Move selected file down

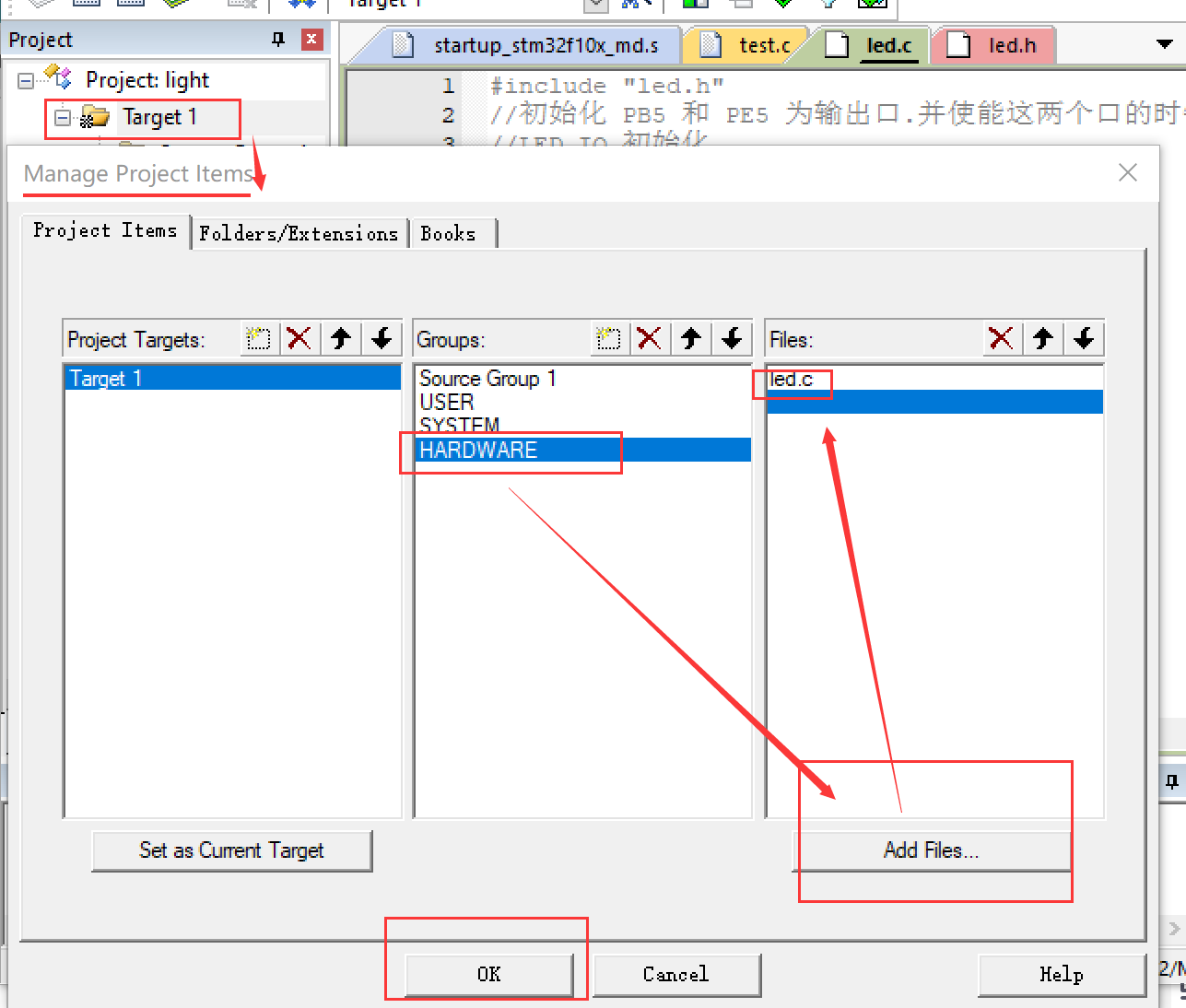1084,339
